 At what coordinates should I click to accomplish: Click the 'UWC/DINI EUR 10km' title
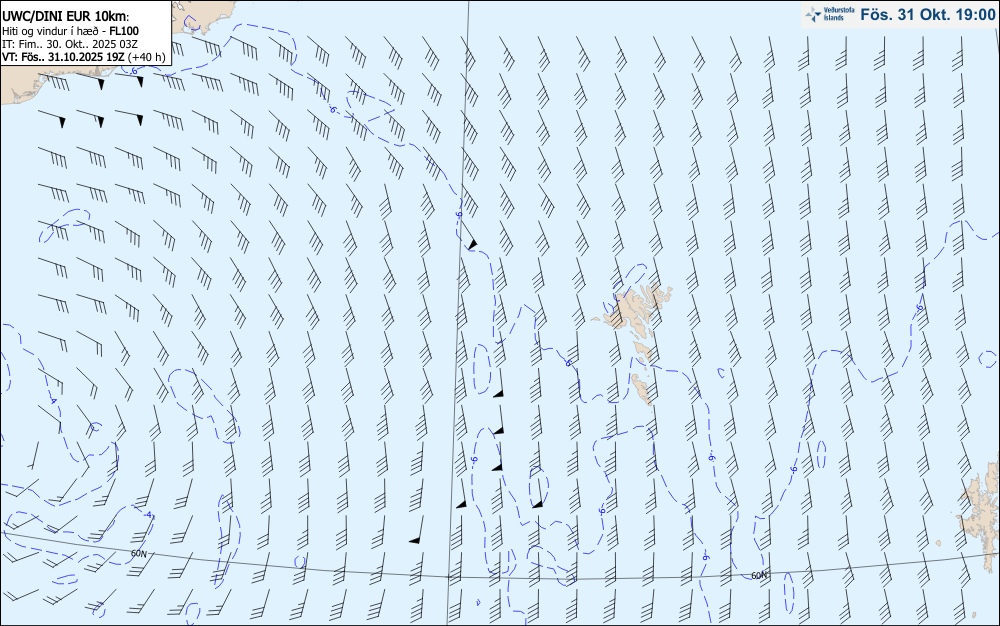pyautogui.click(x=65, y=17)
